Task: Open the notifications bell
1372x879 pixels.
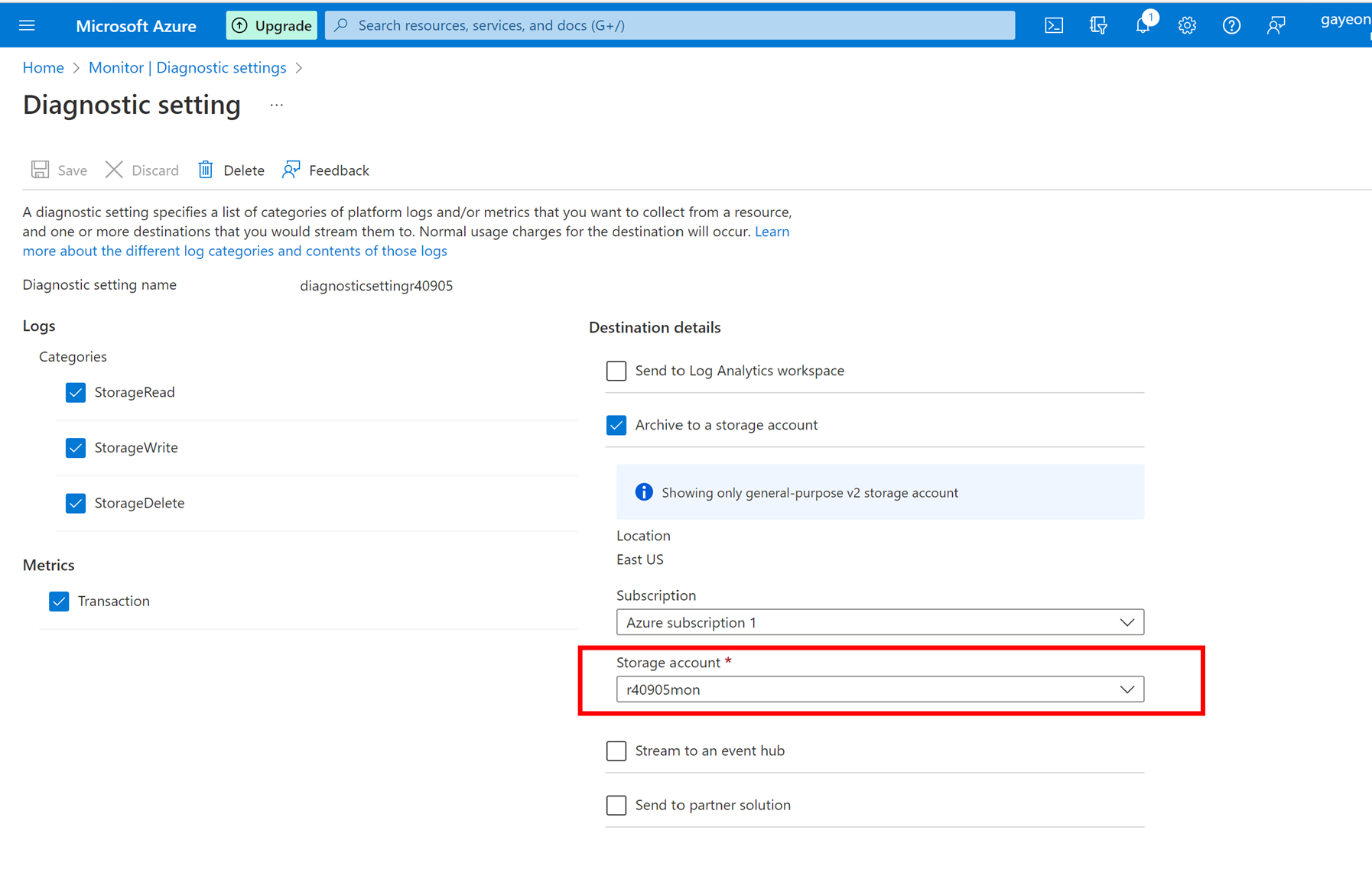Action: (1143, 25)
